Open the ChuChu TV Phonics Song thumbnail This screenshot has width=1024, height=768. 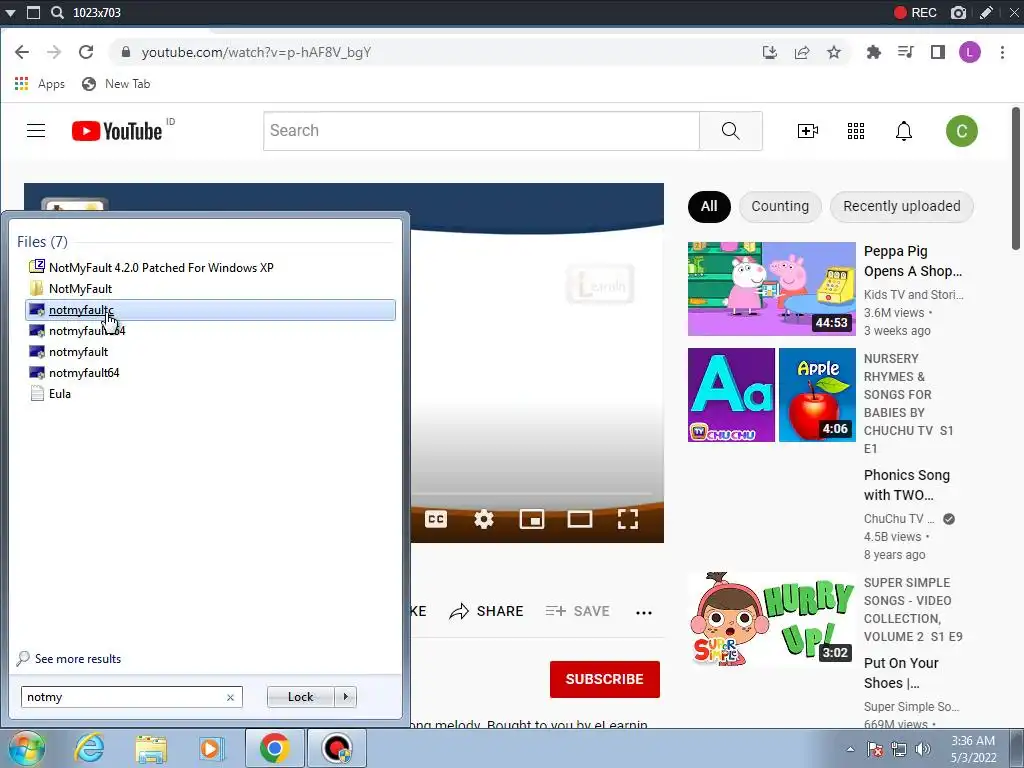point(771,395)
